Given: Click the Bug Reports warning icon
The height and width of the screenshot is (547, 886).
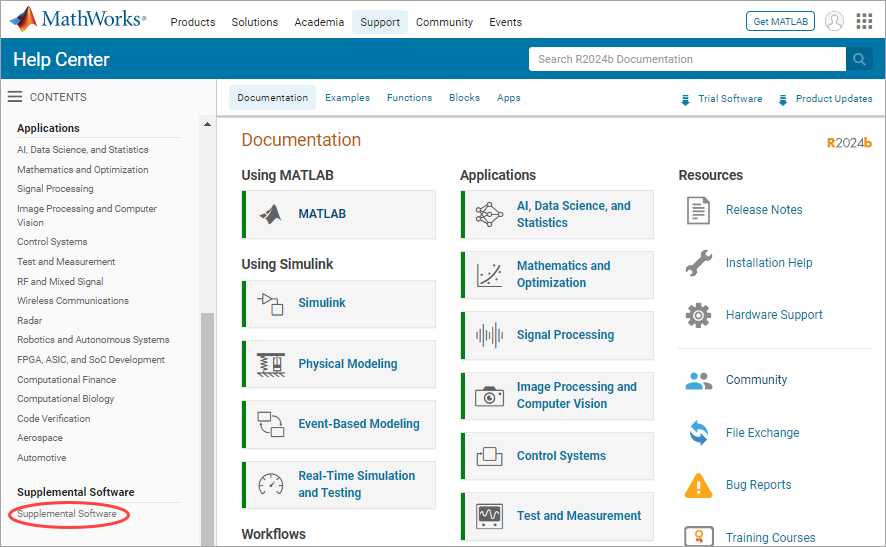Looking at the screenshot, I should pyautogui.click(x=698, y=485).
